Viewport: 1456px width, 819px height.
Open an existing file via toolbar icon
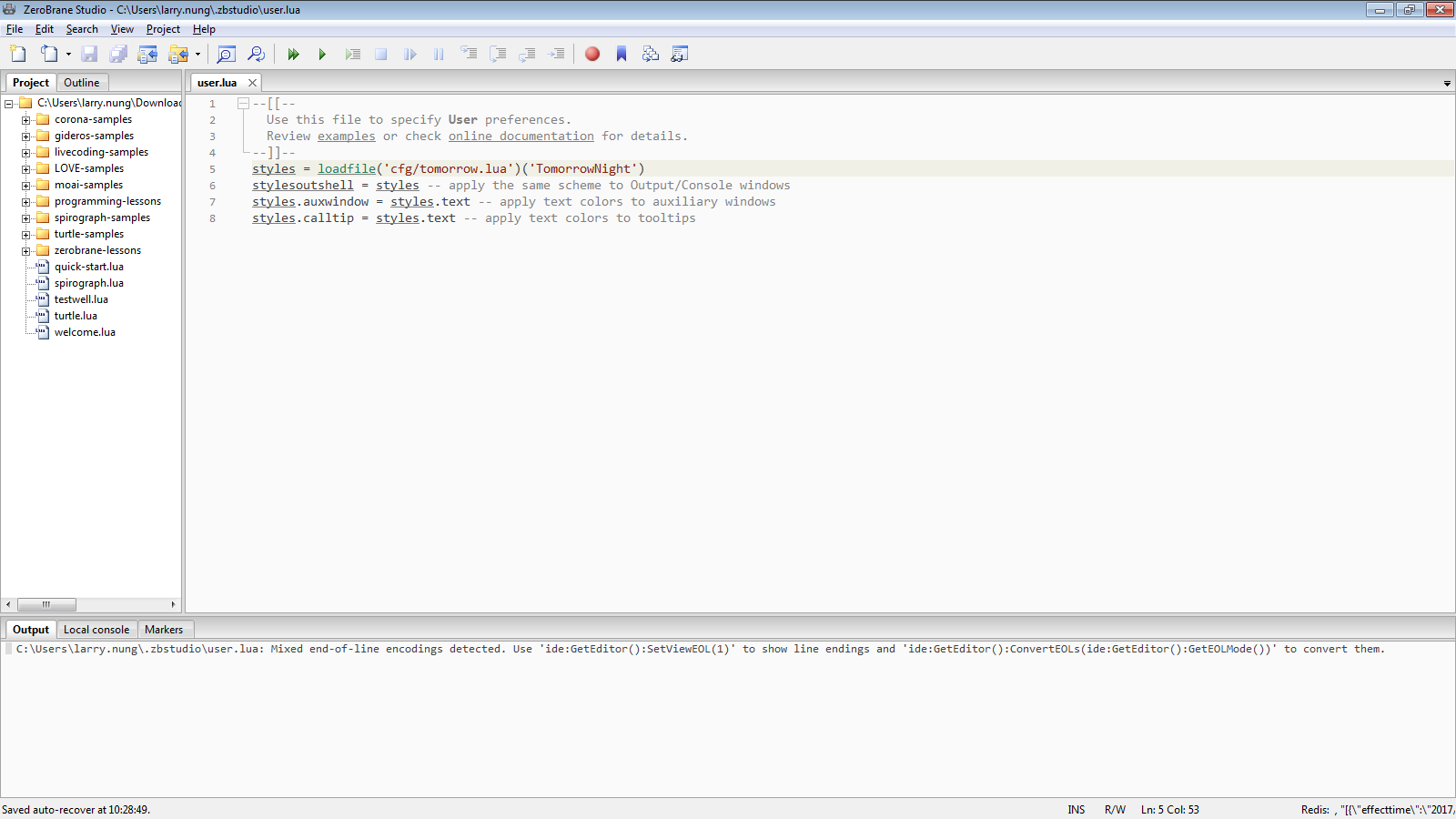pyautogui.click(x=49, y=54)
